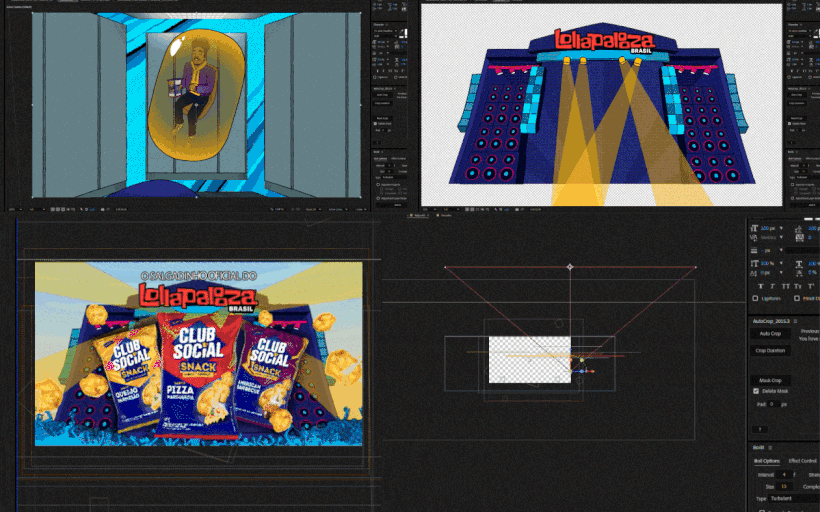Click kerning VA icon beside the camera wireframe view
Screen dimensions: 820x512
(754, 237)
